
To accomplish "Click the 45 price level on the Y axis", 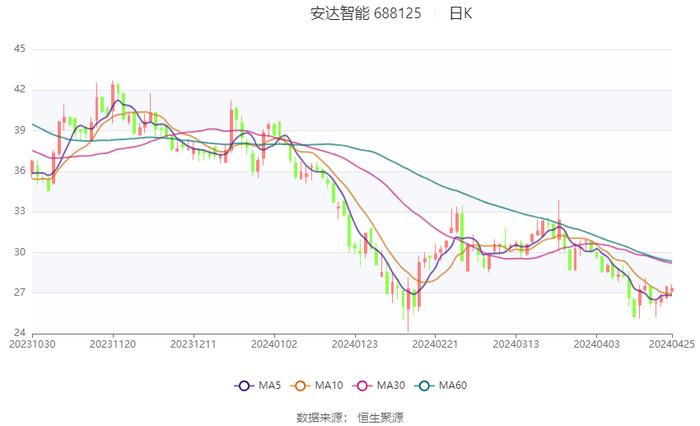I will click(x=19, y=49).
